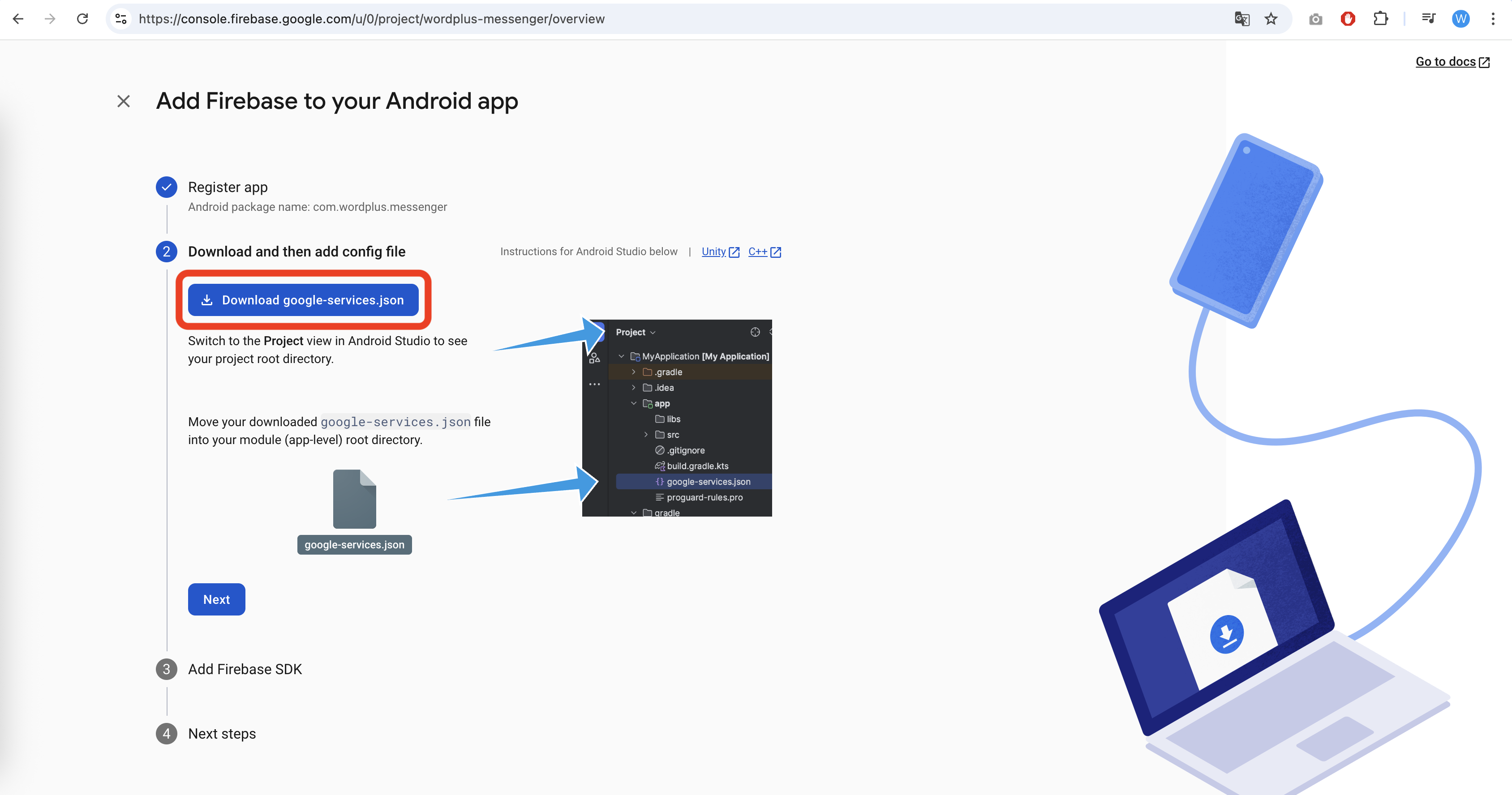Click Download google-services.json button
This screenshot has width=1512, height=795.
[304, 300]
